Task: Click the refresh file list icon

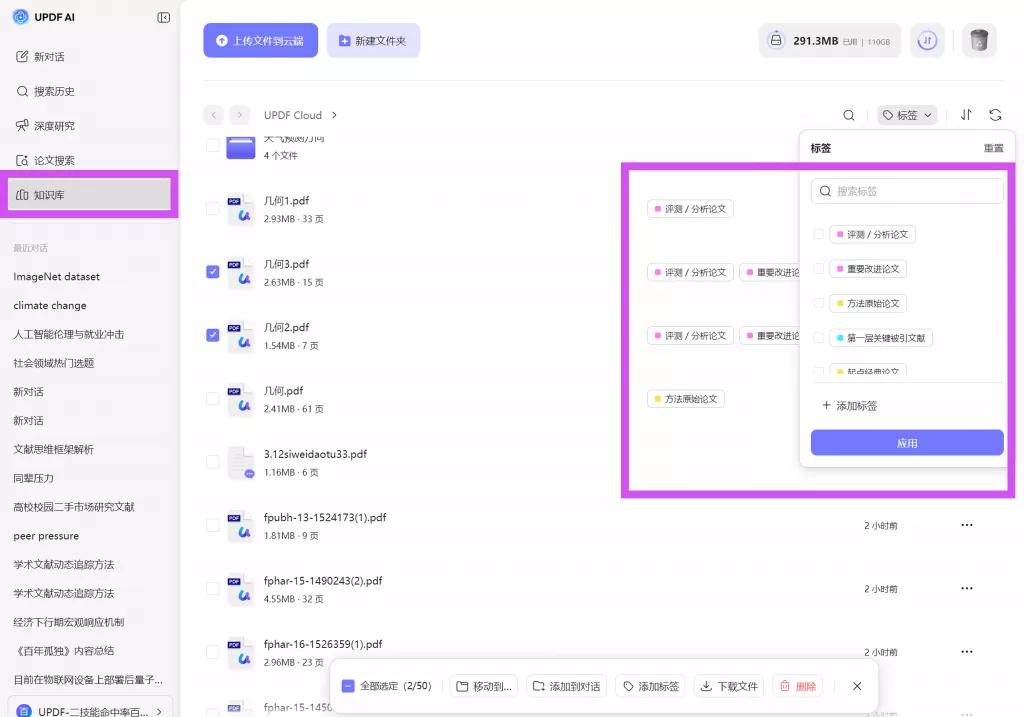Action: [x=995, y=115]
